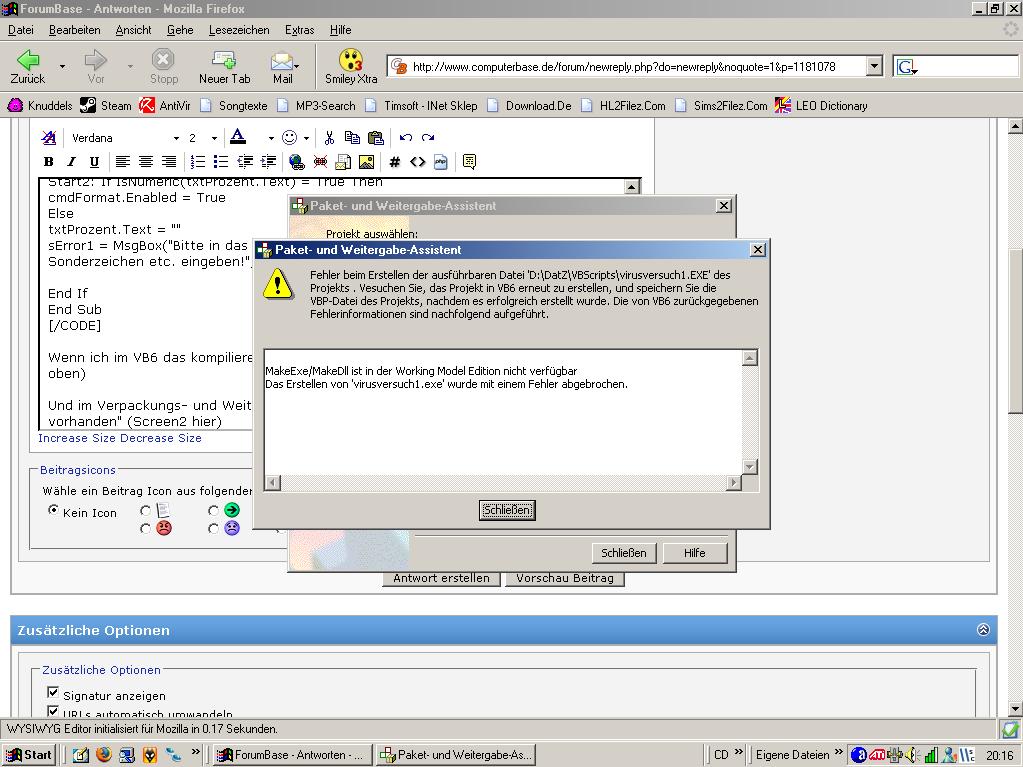Select the red angry face post icon
Image resolution: width=1023 pixels, height=767 pixels.
(145, 529)
